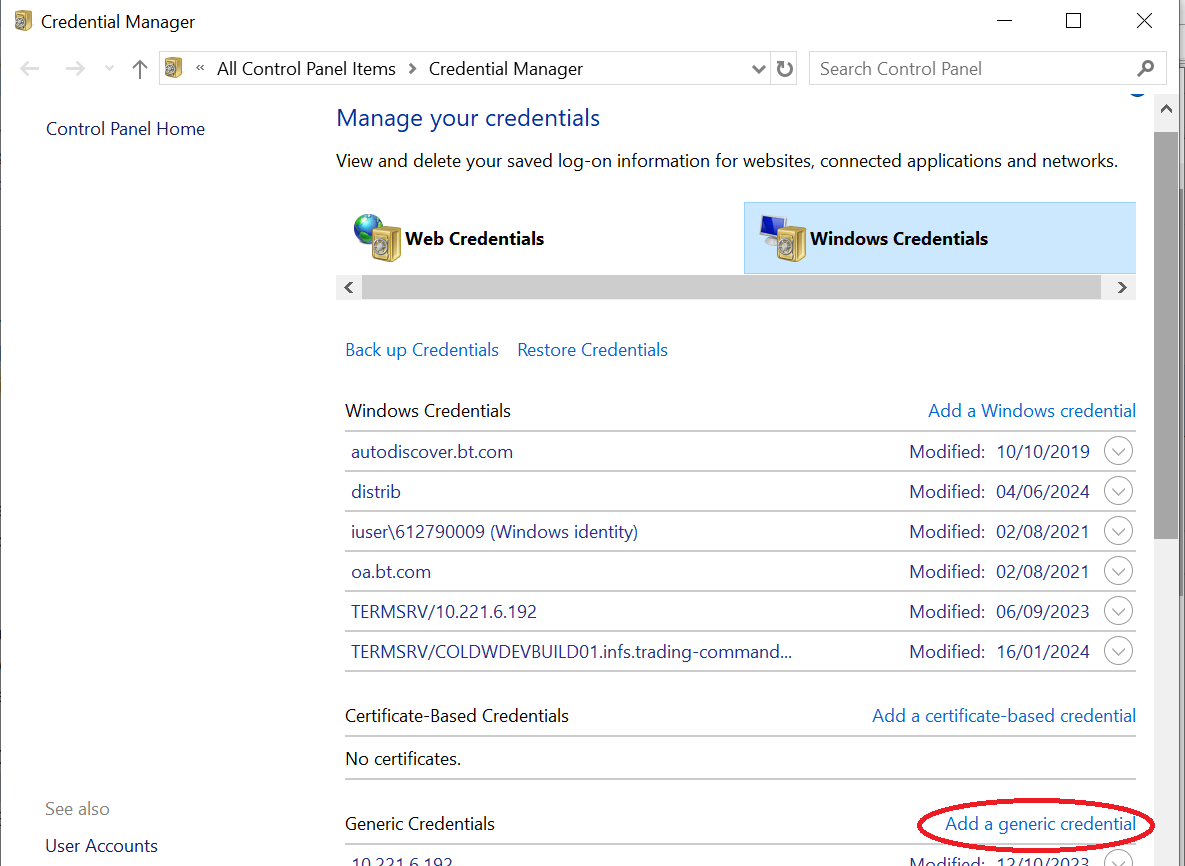The image size is (1185, 866).
Task: Maximize the Credential Manager window
Action: 1073,21
